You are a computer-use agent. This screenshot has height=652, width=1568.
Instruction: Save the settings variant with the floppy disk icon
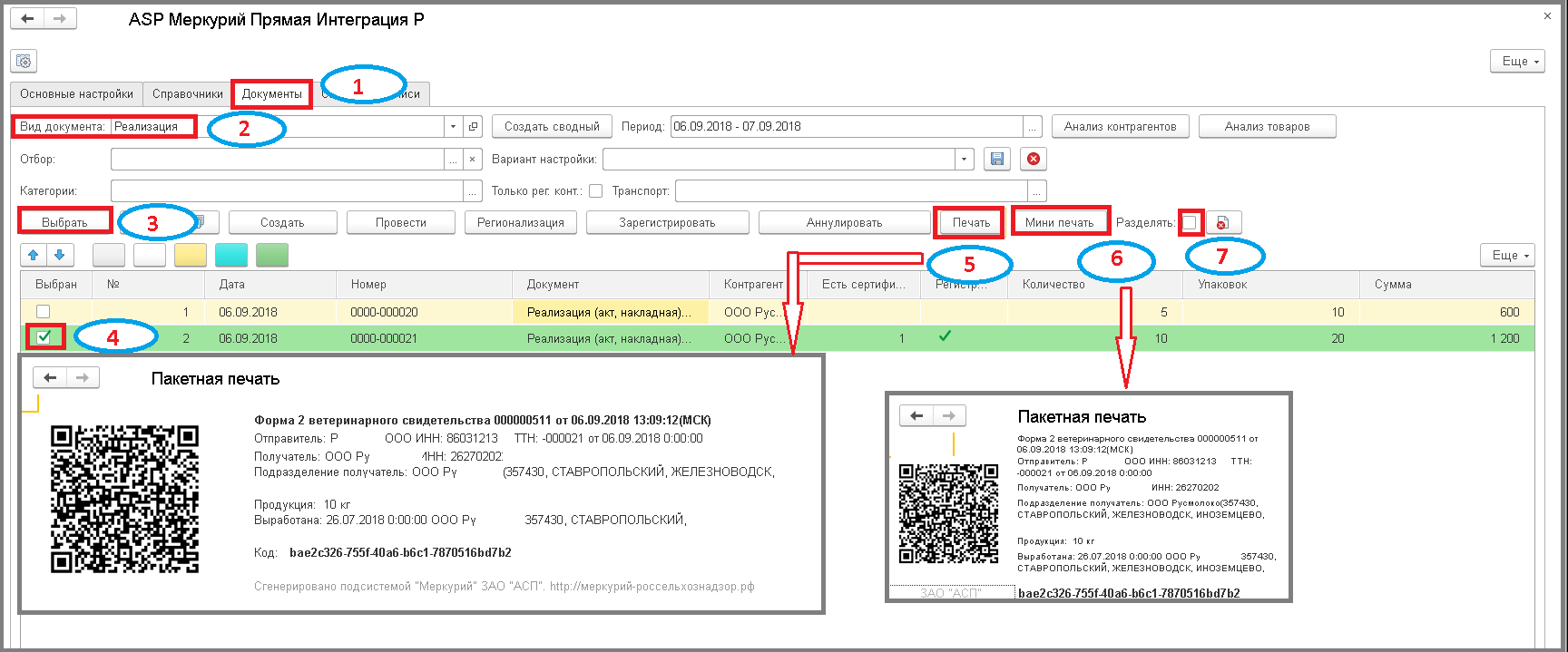tap(997, 159)
